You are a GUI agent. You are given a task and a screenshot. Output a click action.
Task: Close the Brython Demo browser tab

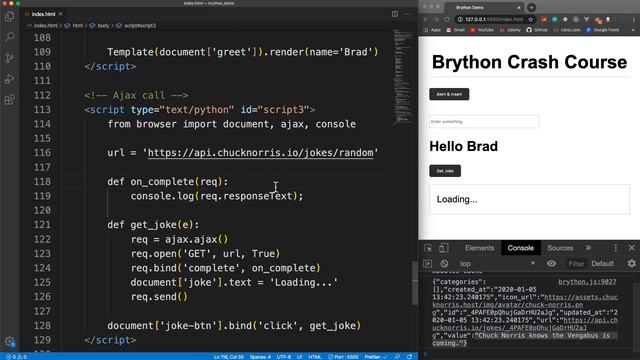(519, 7)
